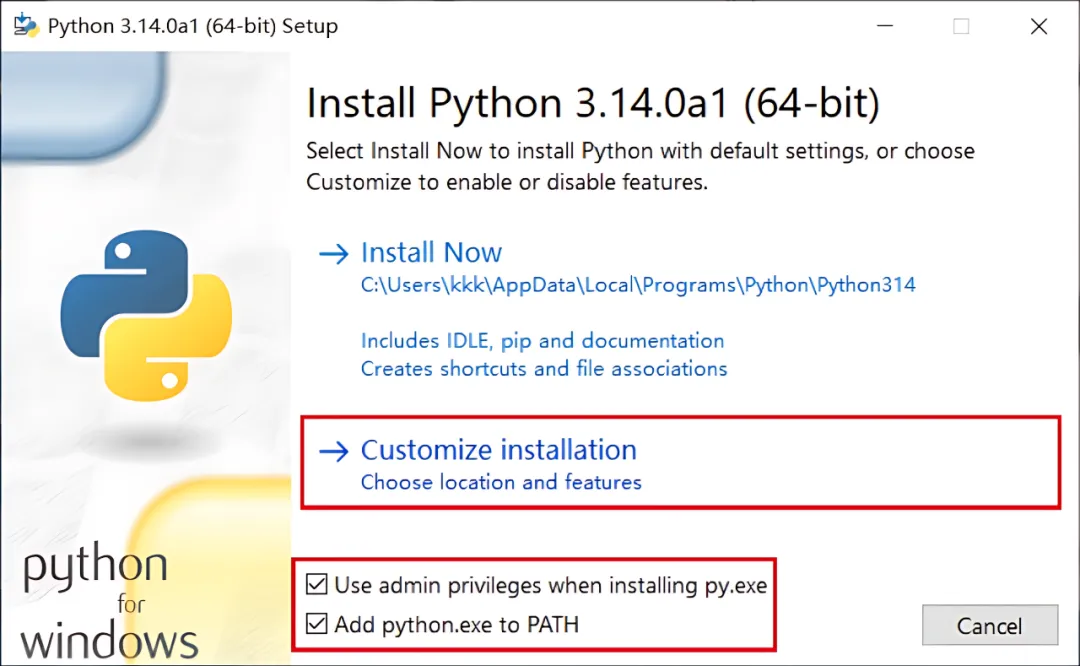Click the 'python for windows' logo text

tap(110, 601)
